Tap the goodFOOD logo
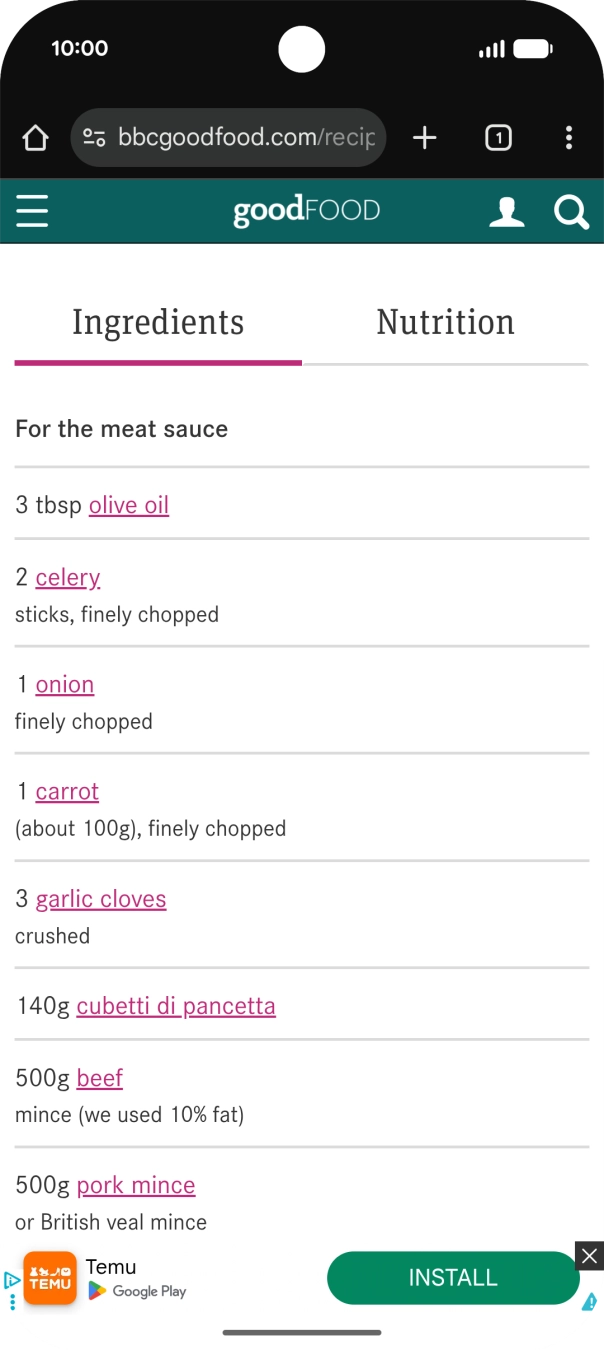This screenshot has width=604, height=1350. pyautogui.click(x=306, y=211)
